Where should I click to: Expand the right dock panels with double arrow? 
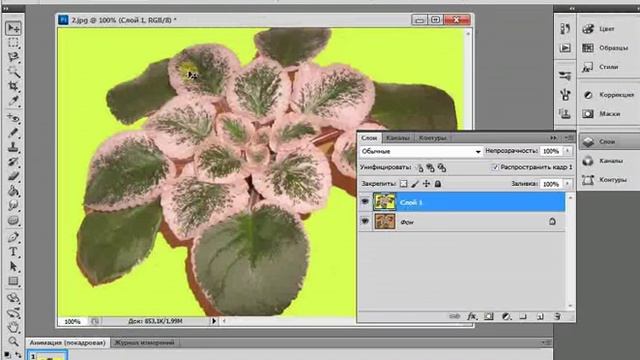click(572, 9)
